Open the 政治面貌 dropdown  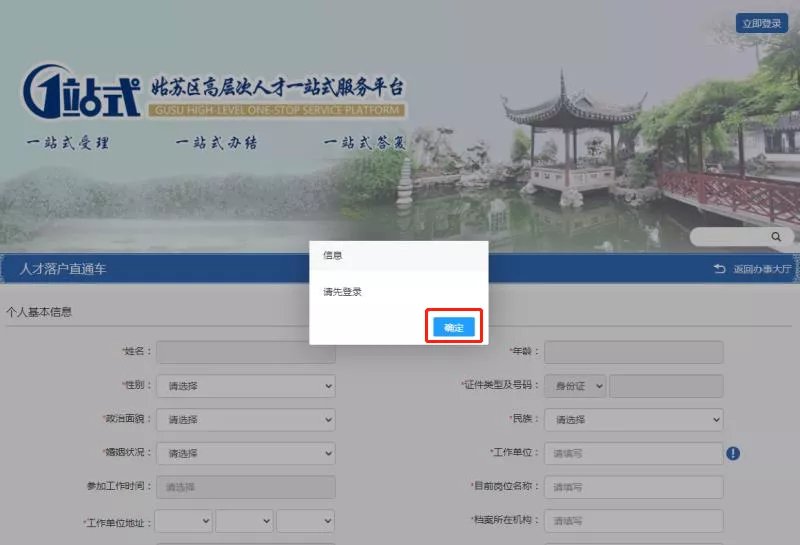click(x=246, y=419)
